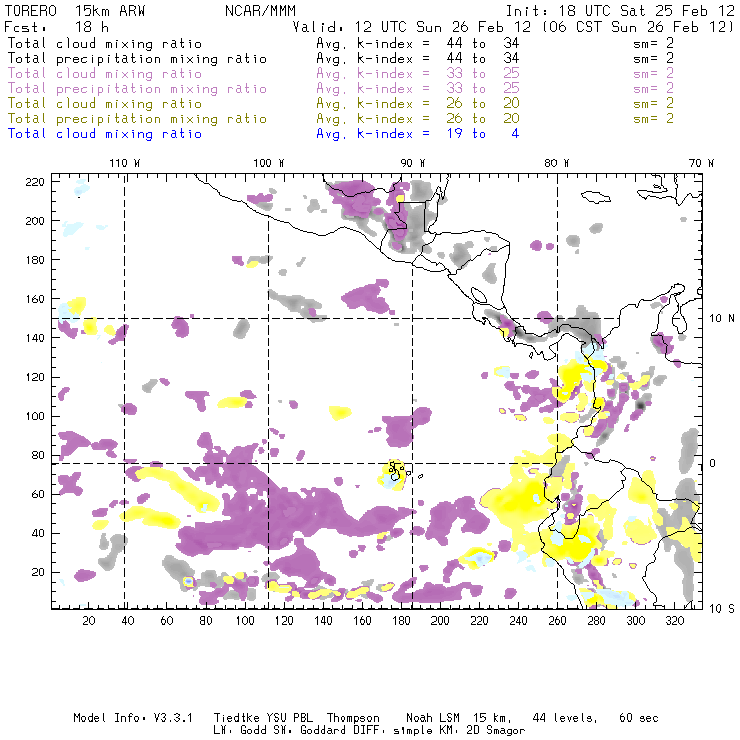This screenshot has height=740, width=740.
Task: Select black "Total cloud mixing ratio" legend label
Action: [105, 43]
